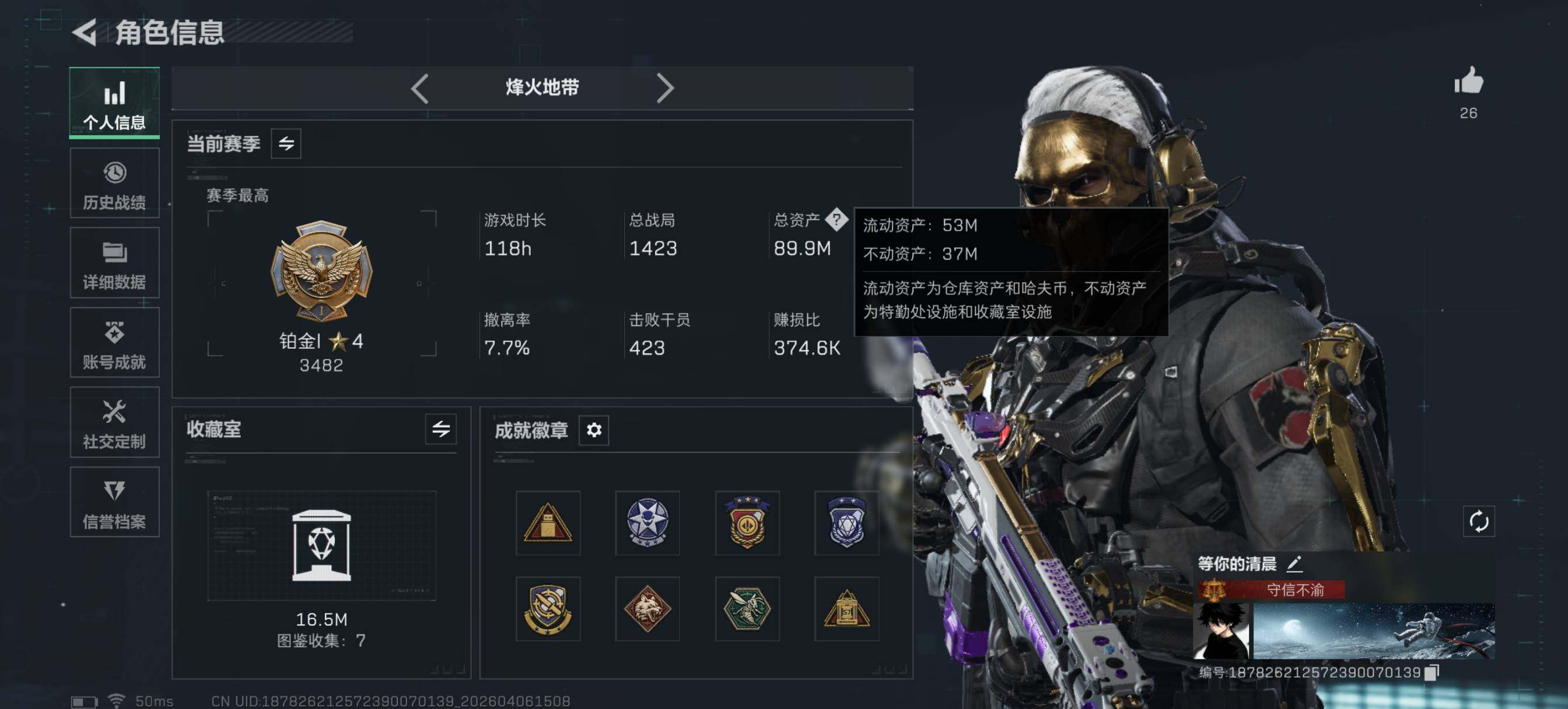Open the 社交定制 tab

(114, 422)
